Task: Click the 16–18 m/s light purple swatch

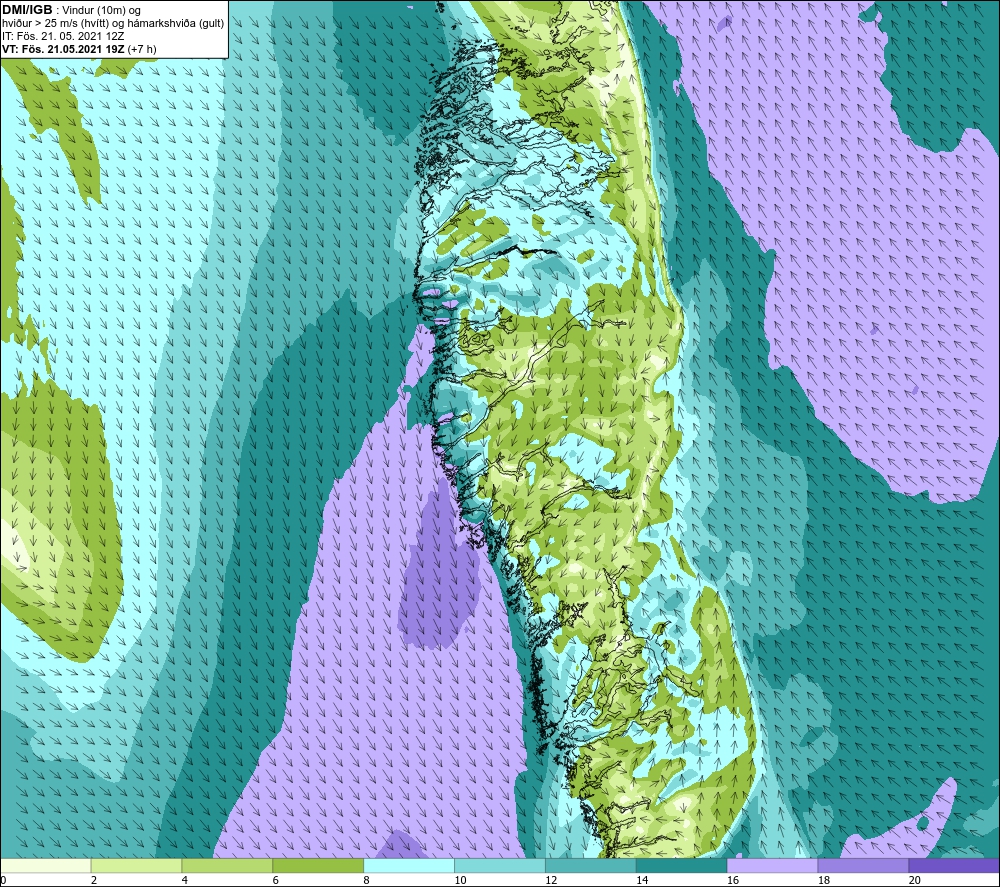Action: click(772, 866)
